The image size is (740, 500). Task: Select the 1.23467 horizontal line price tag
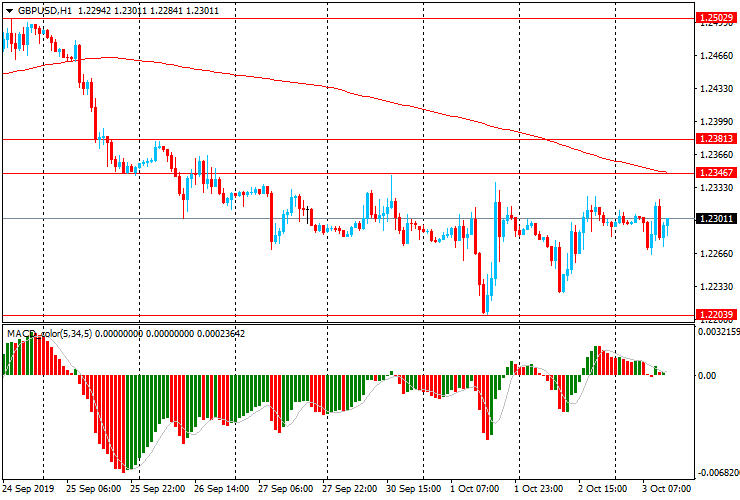point(716,172)
